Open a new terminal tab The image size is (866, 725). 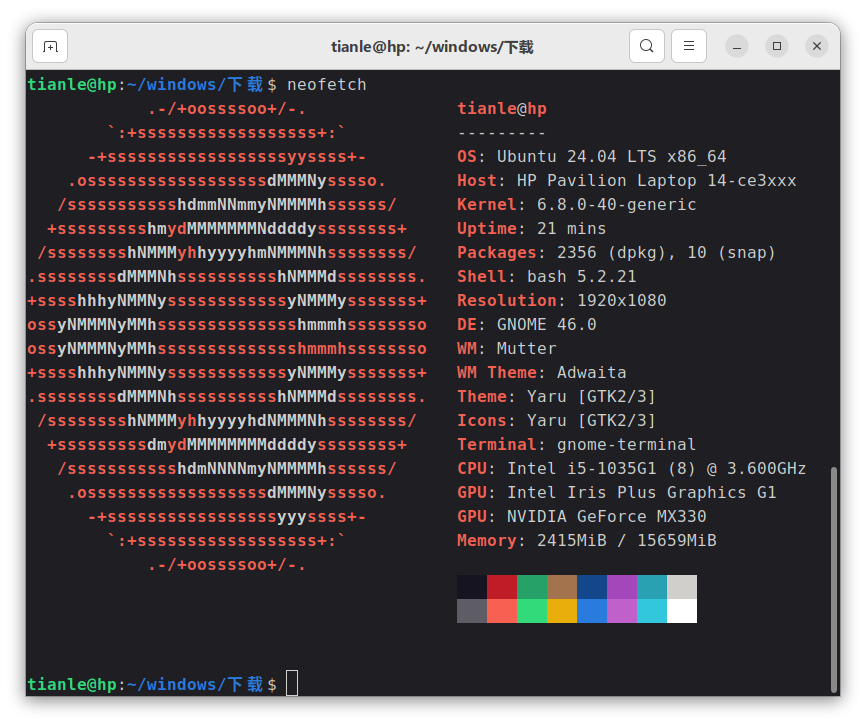pos(50,46)
